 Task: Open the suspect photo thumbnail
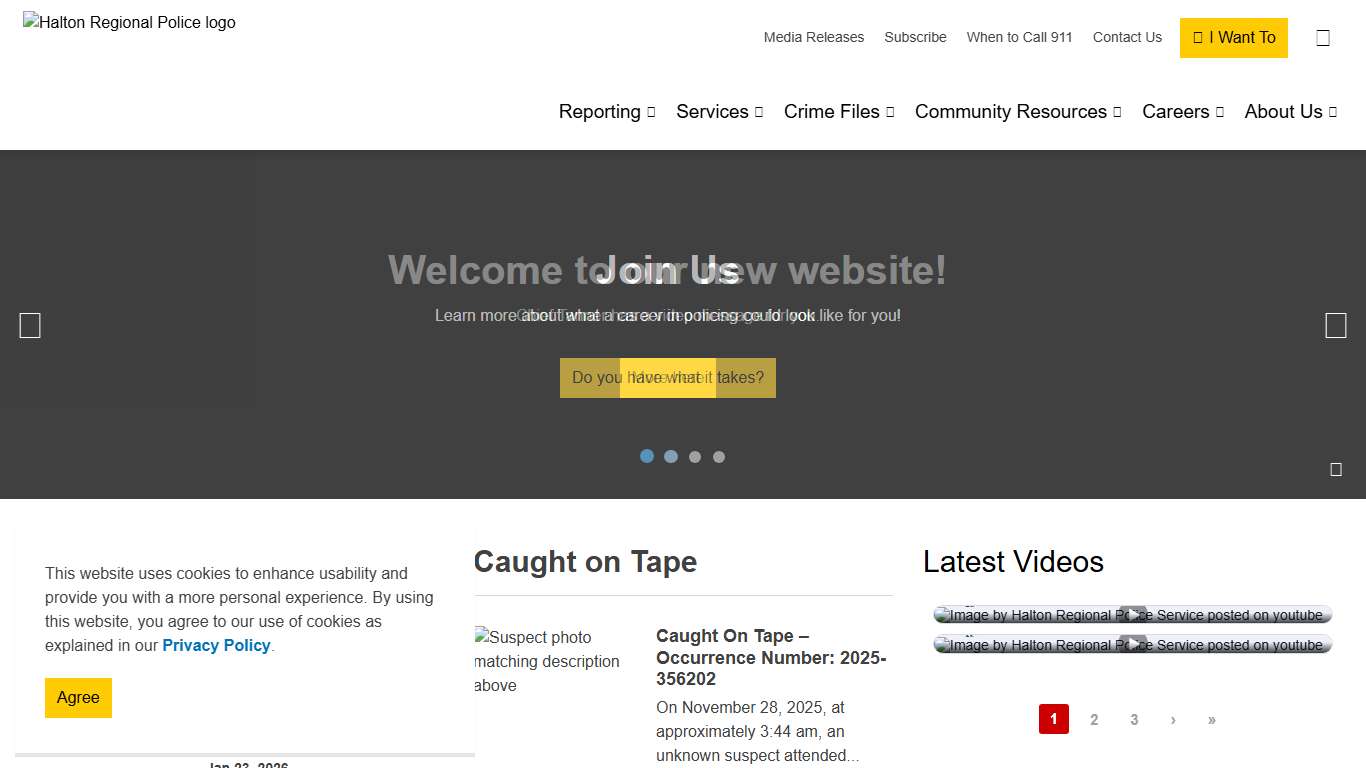click(x=548, y=661)
